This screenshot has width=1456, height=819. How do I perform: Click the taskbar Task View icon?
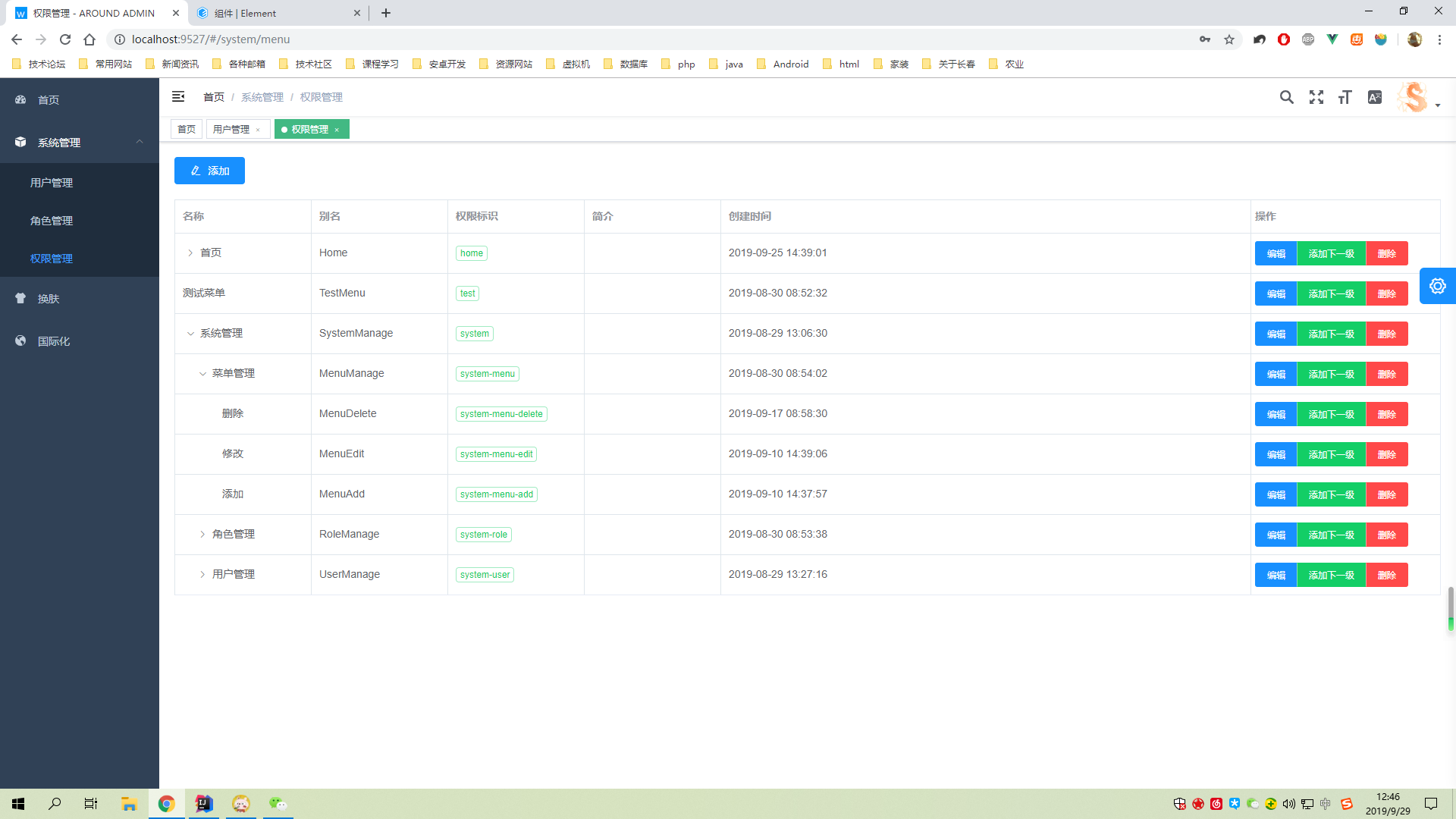pyautogui.click(x=91, y=803)
